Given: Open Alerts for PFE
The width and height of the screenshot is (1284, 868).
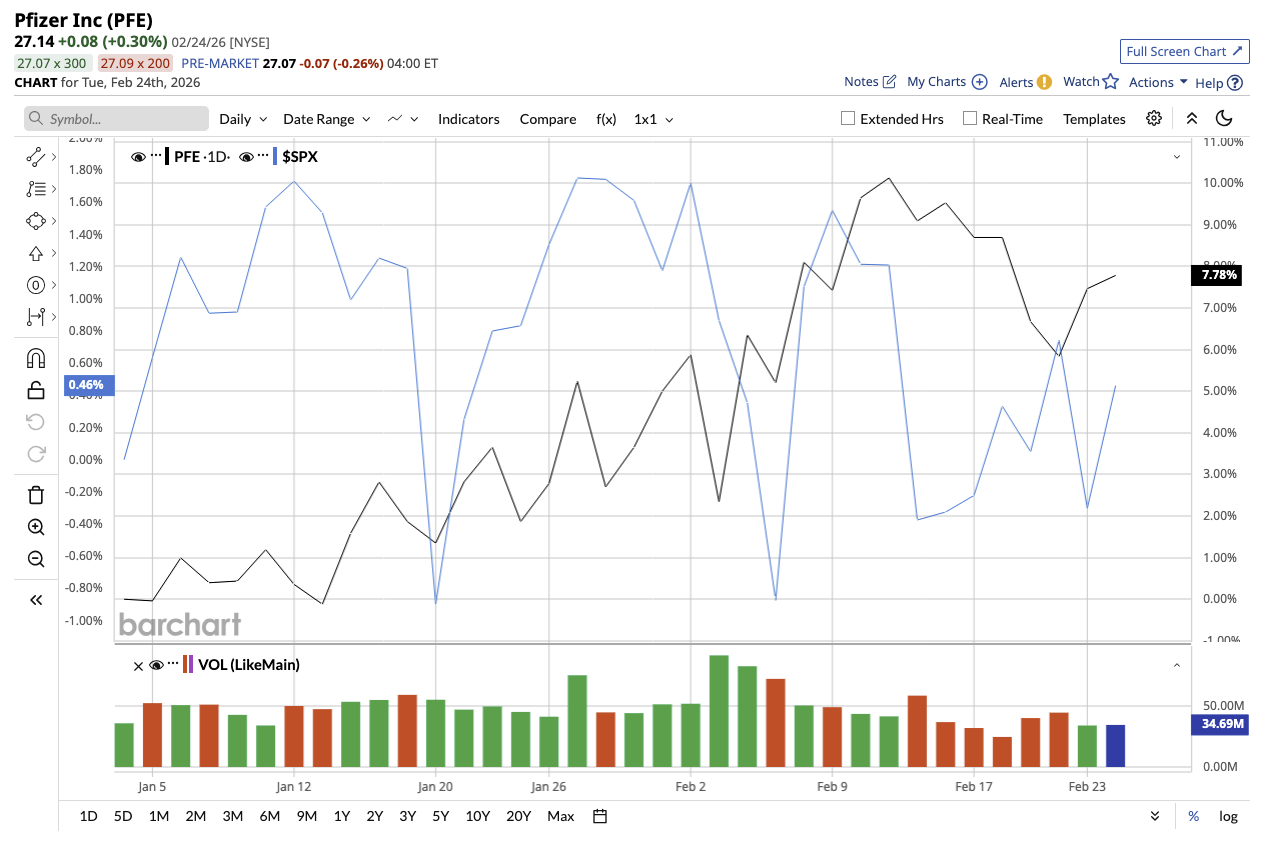Looking at the screenshot, I should click(1025, 82).
